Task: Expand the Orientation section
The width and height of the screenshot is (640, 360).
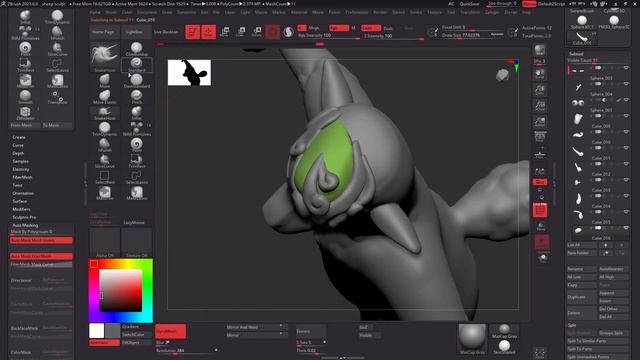Action: coord(23,193)
